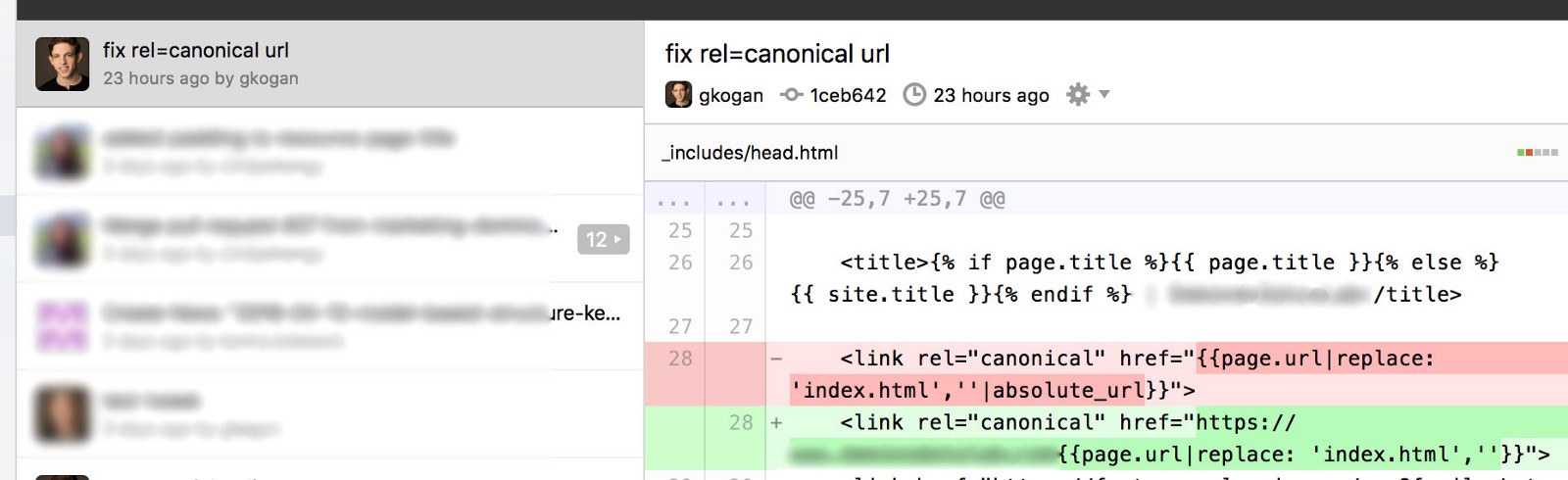1568x480 pixels.
Task: Click the plus marker on added line 28
Action: [x=776, y=423]
